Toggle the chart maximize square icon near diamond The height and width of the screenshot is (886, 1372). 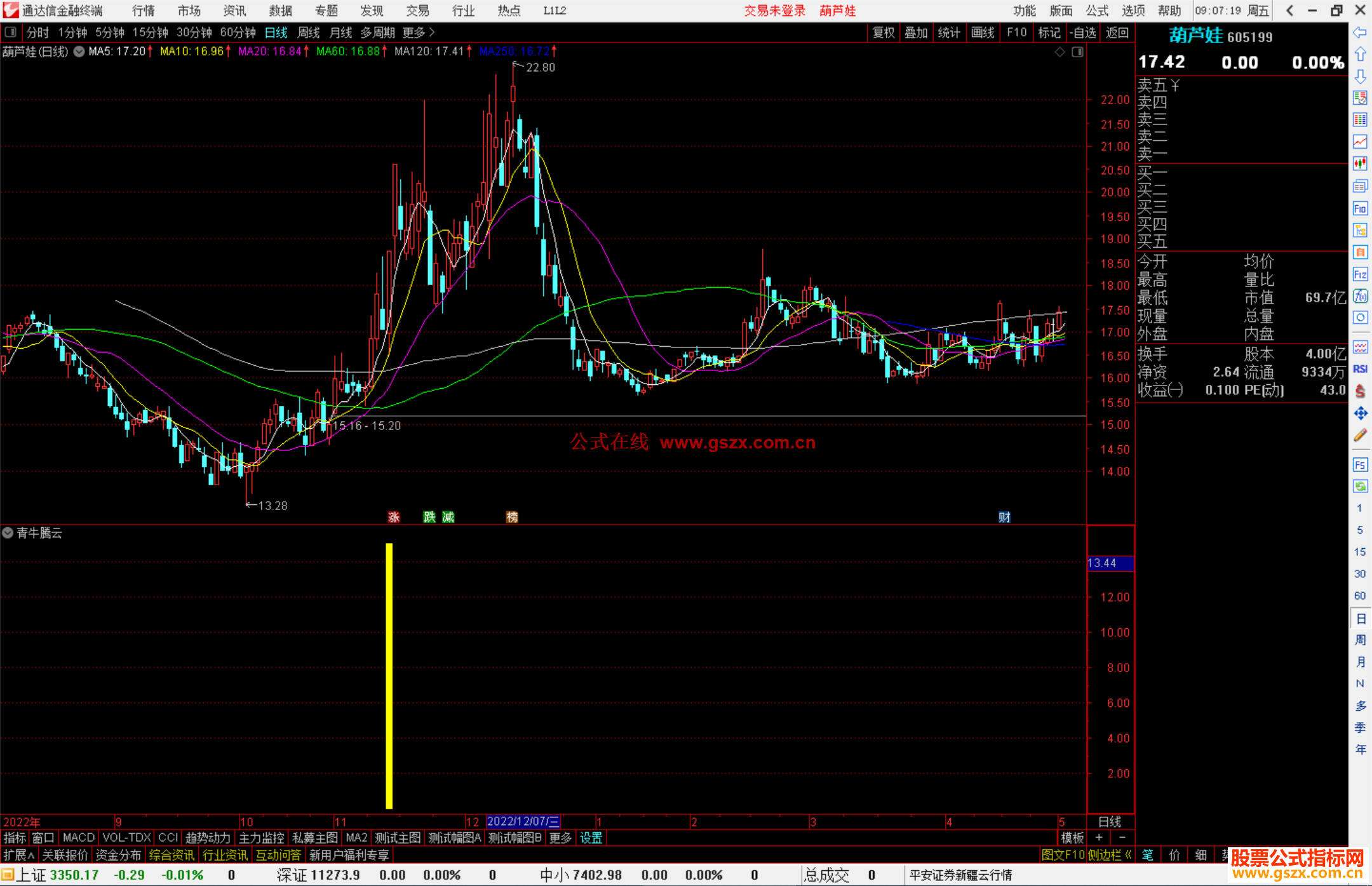1077,52
